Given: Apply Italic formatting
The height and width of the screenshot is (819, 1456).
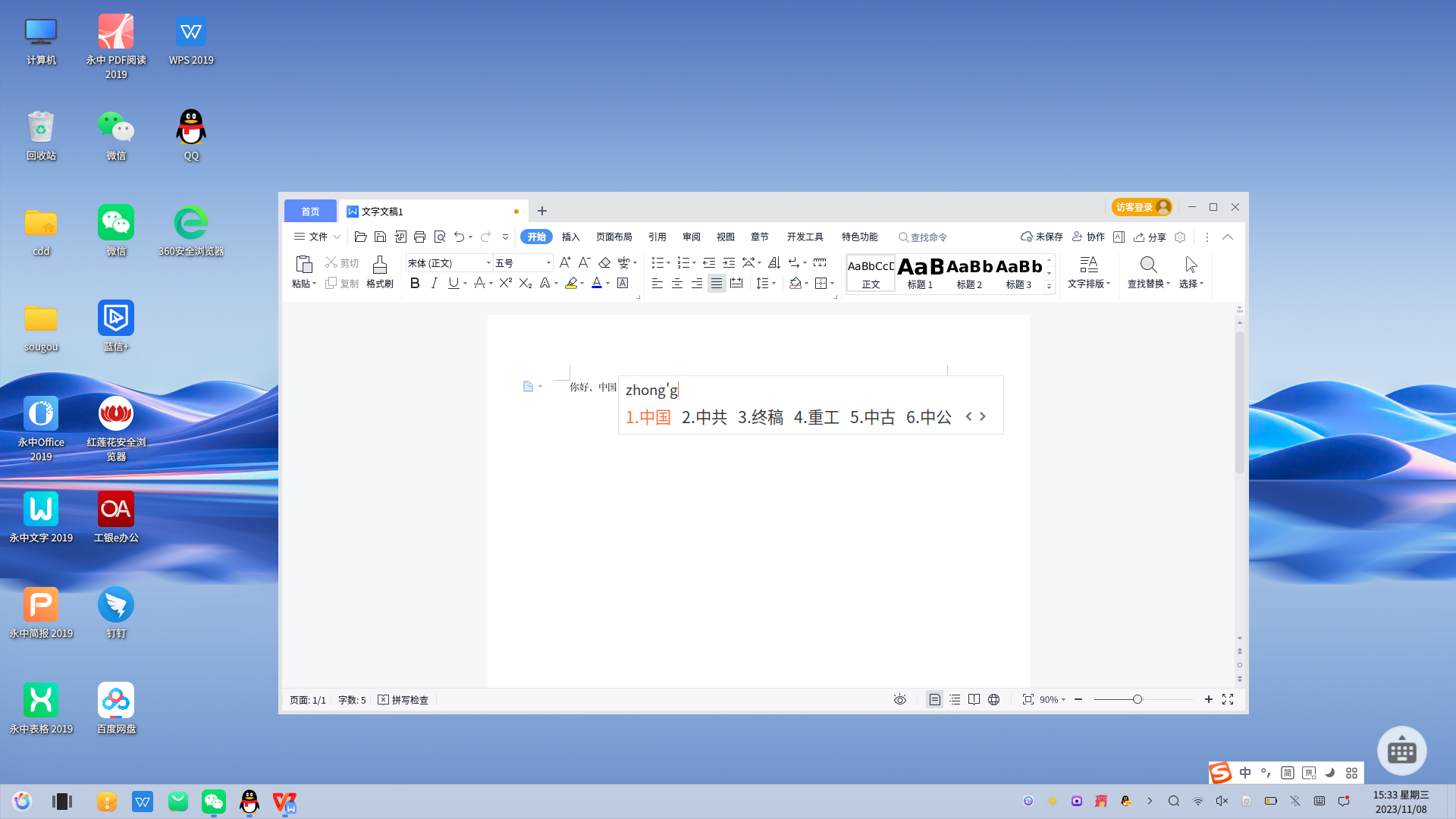Looking at the screenshot, I should pyautogui.click(x=434, y=283).
